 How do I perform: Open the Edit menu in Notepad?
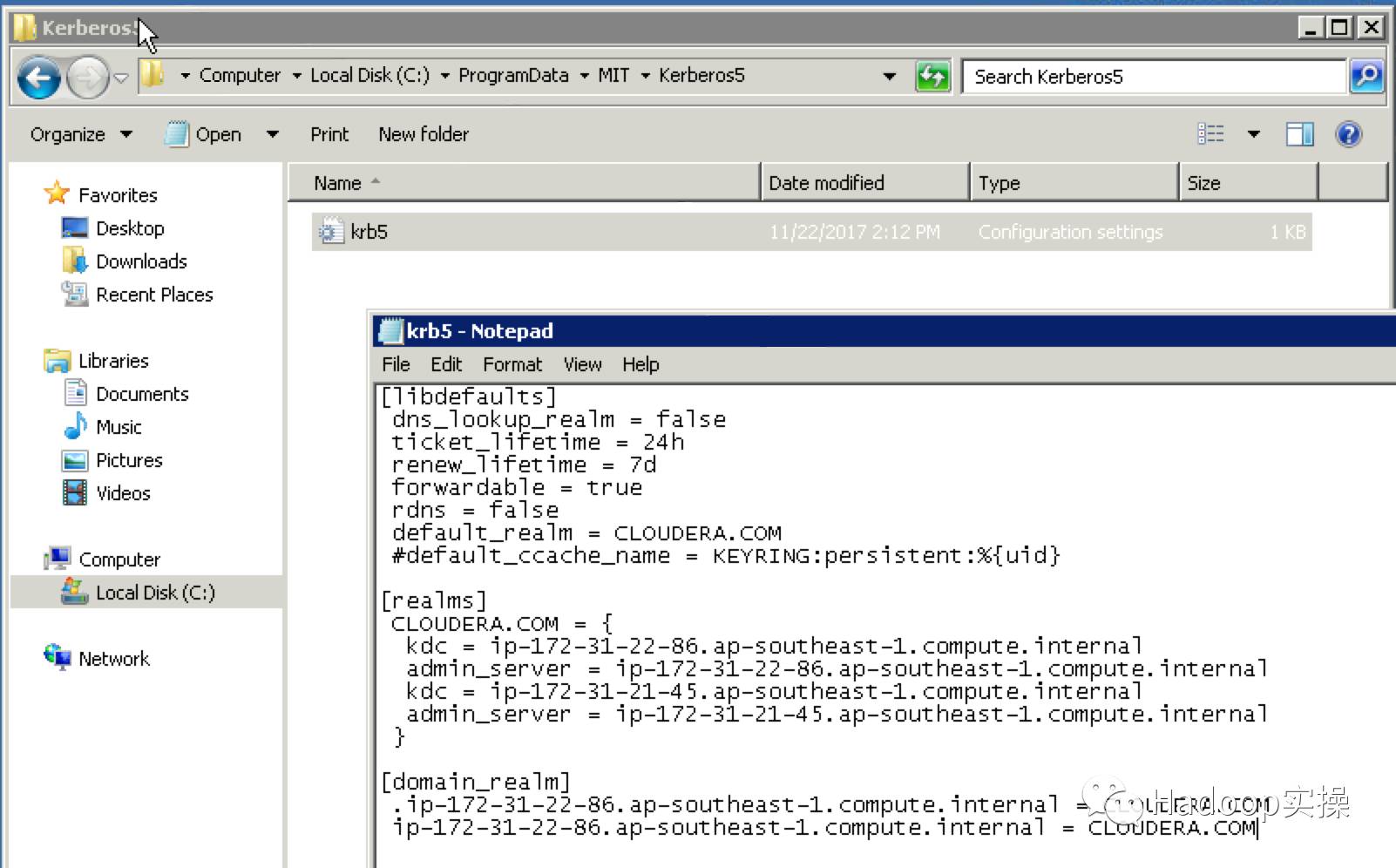[446, 364]
